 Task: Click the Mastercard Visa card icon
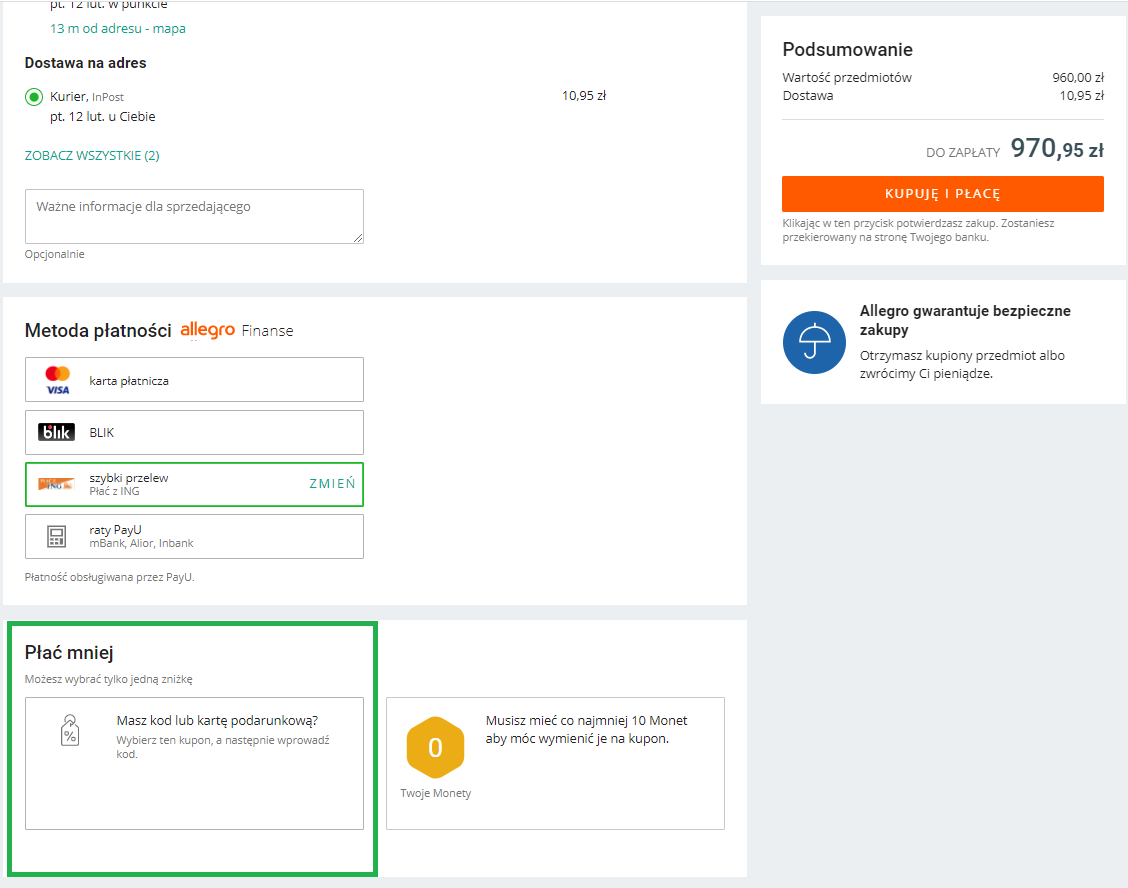coord(57,380)
